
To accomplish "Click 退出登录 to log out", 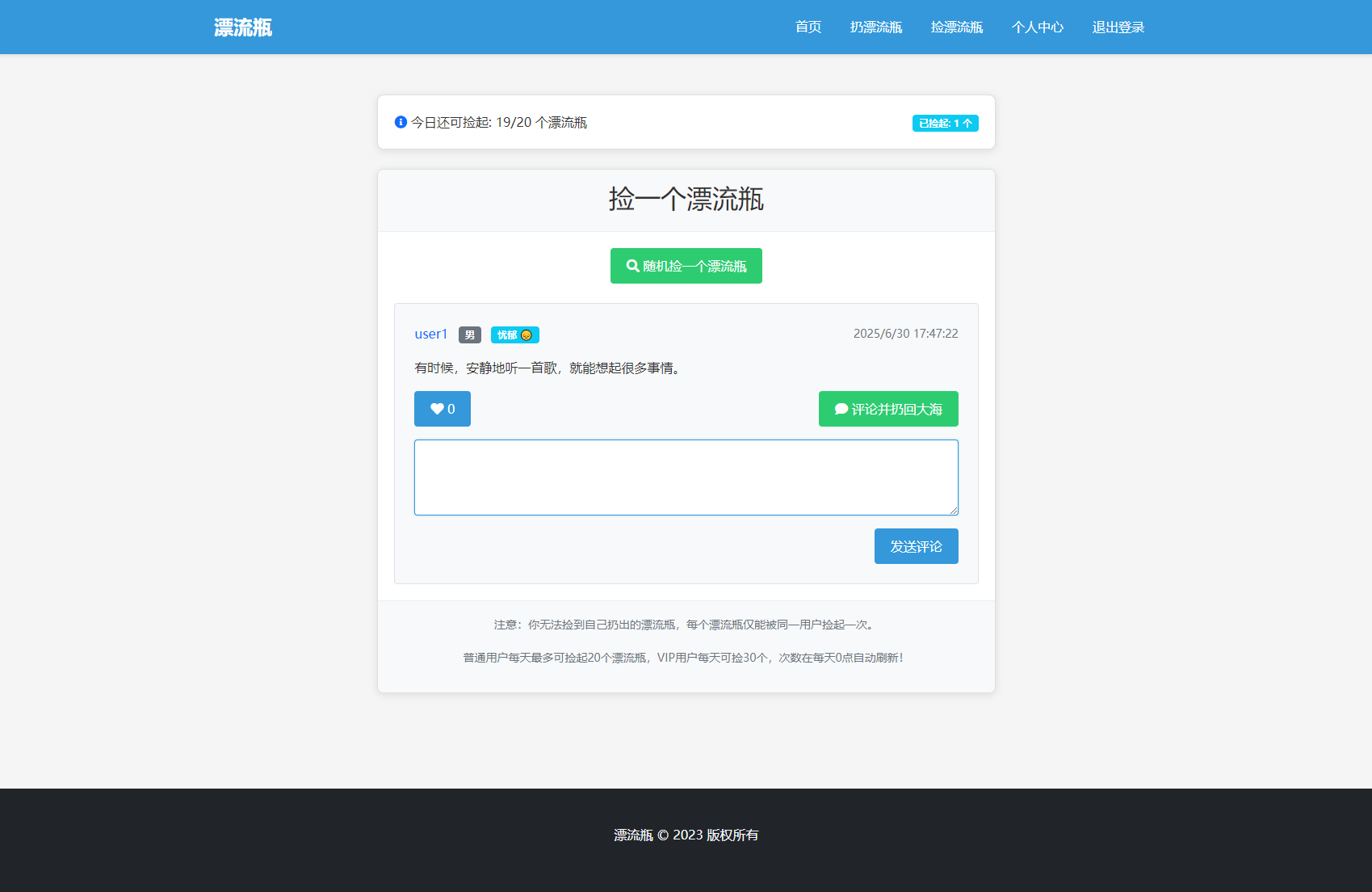I will tap(1118, 27).
